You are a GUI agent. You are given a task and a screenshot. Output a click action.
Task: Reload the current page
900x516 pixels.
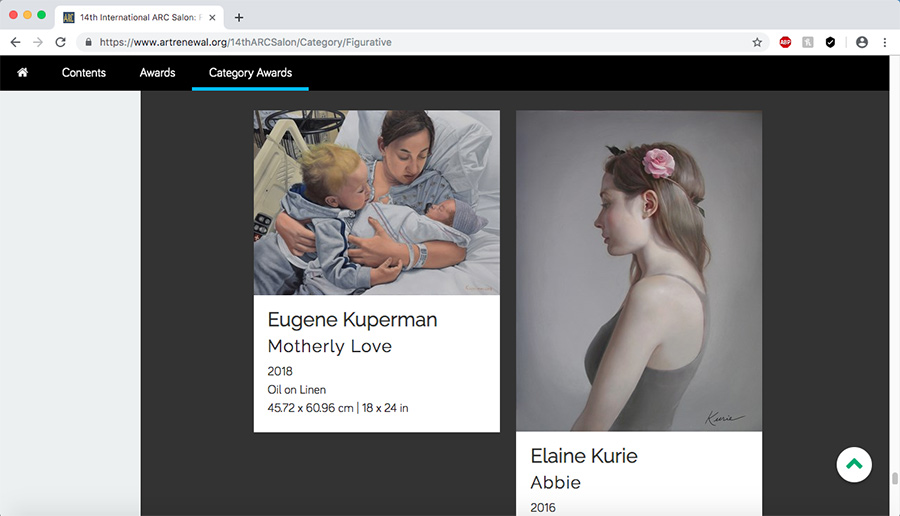(60, 42)
